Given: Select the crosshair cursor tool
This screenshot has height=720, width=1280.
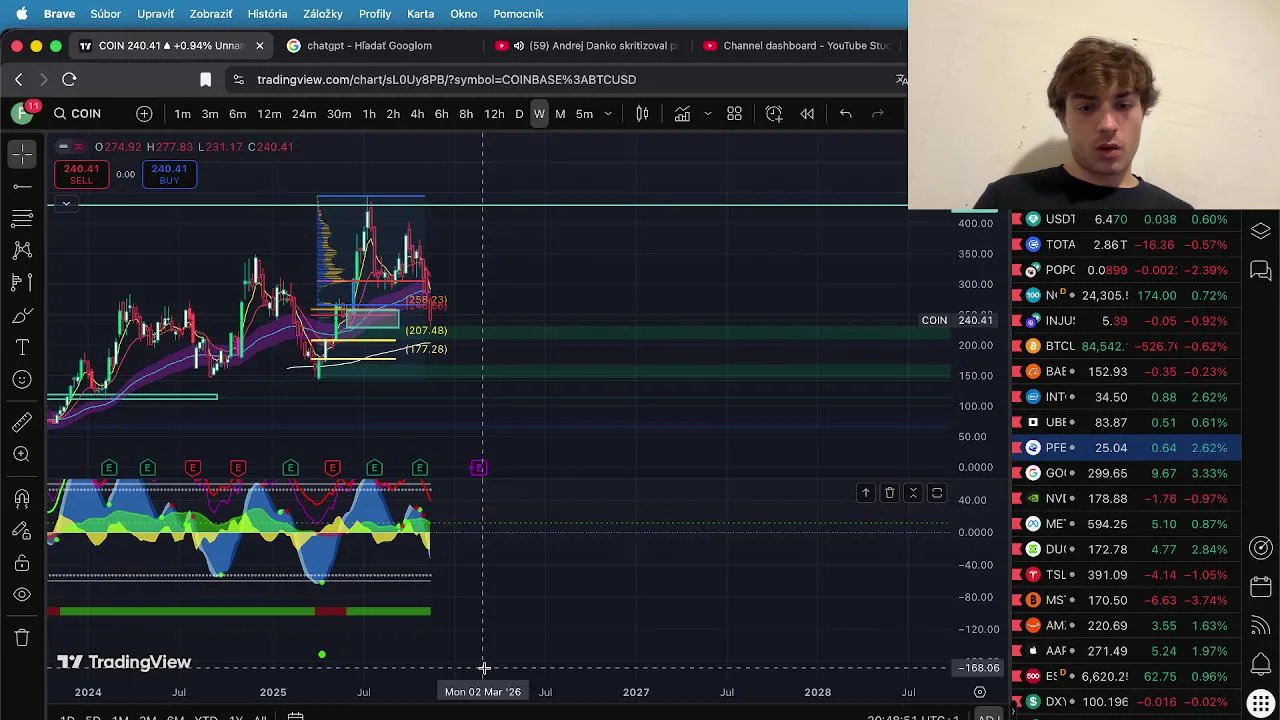Looking at the screenshot, I should click(22, 154).
